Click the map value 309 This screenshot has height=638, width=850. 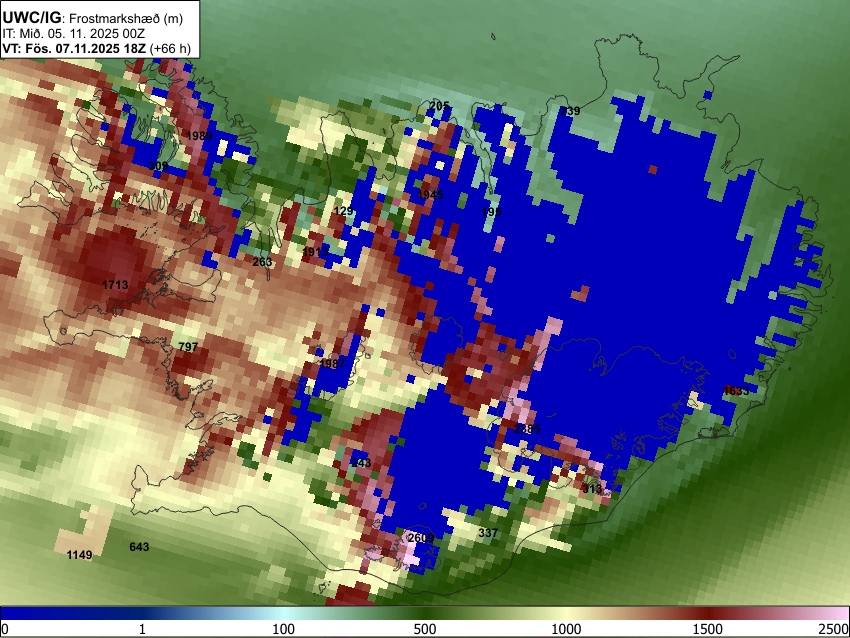[158, 165]
